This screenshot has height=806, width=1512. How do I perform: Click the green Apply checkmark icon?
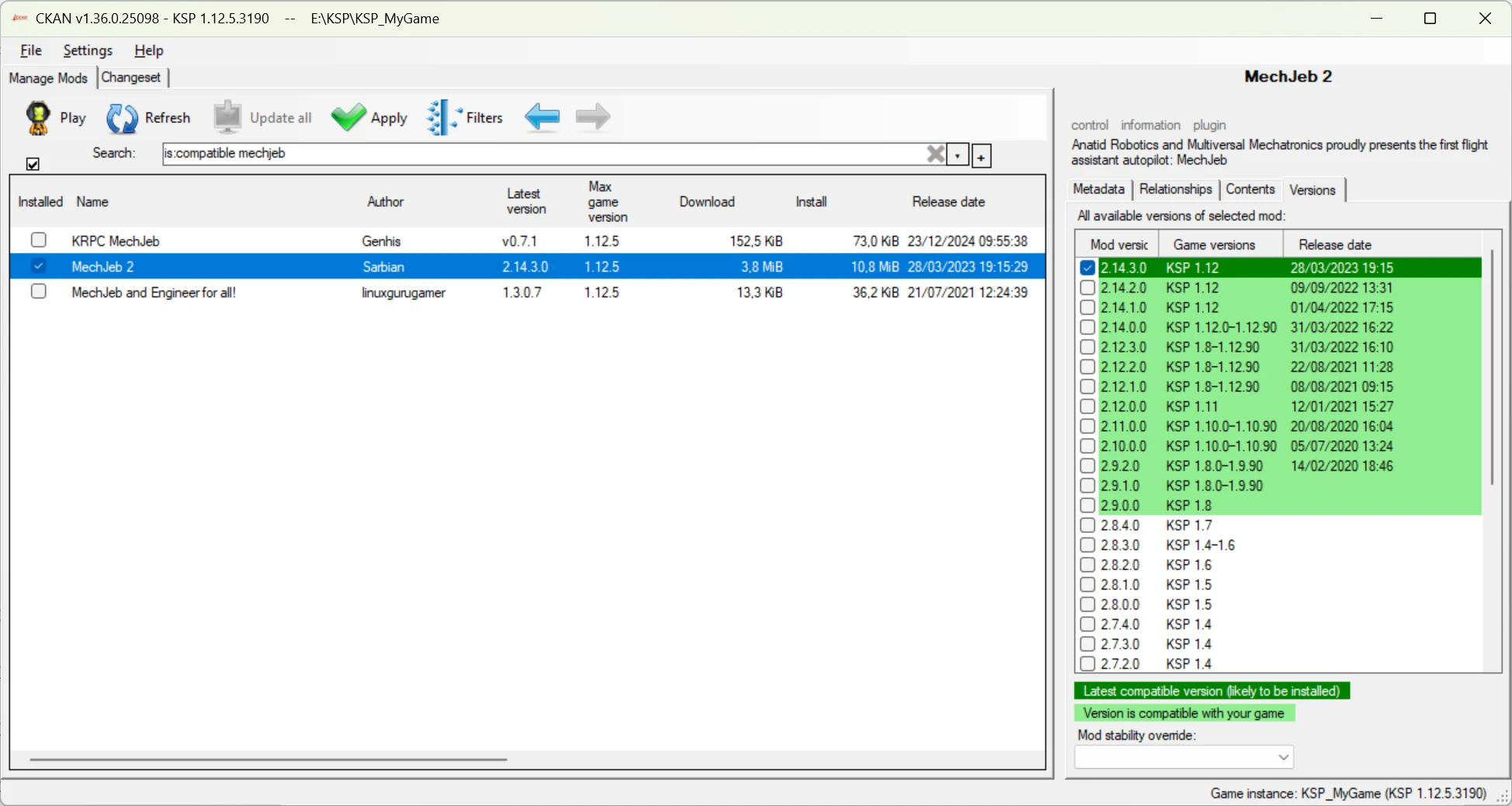tap(349, 118)
